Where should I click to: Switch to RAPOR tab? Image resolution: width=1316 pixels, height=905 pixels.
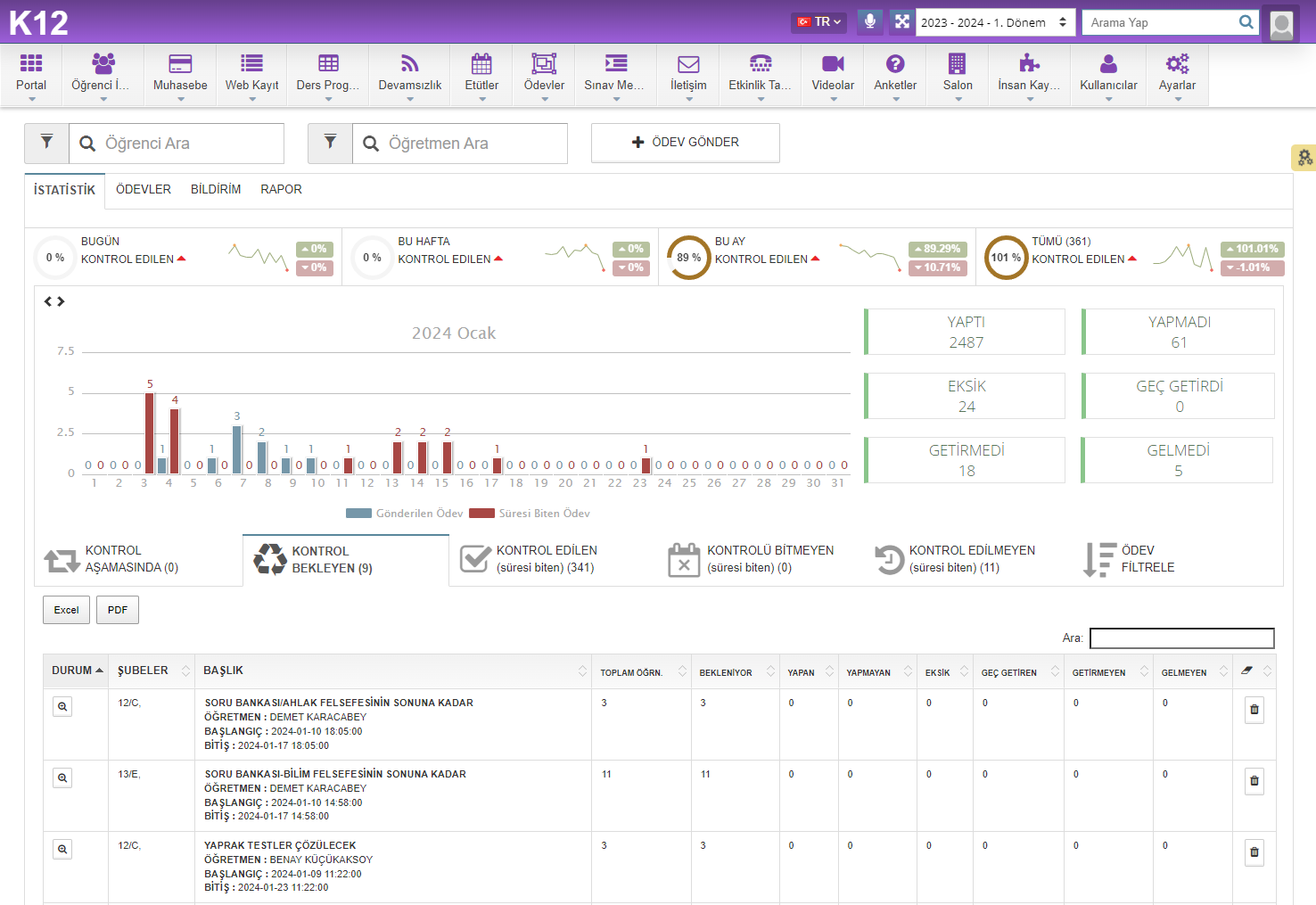pos(281,189)
